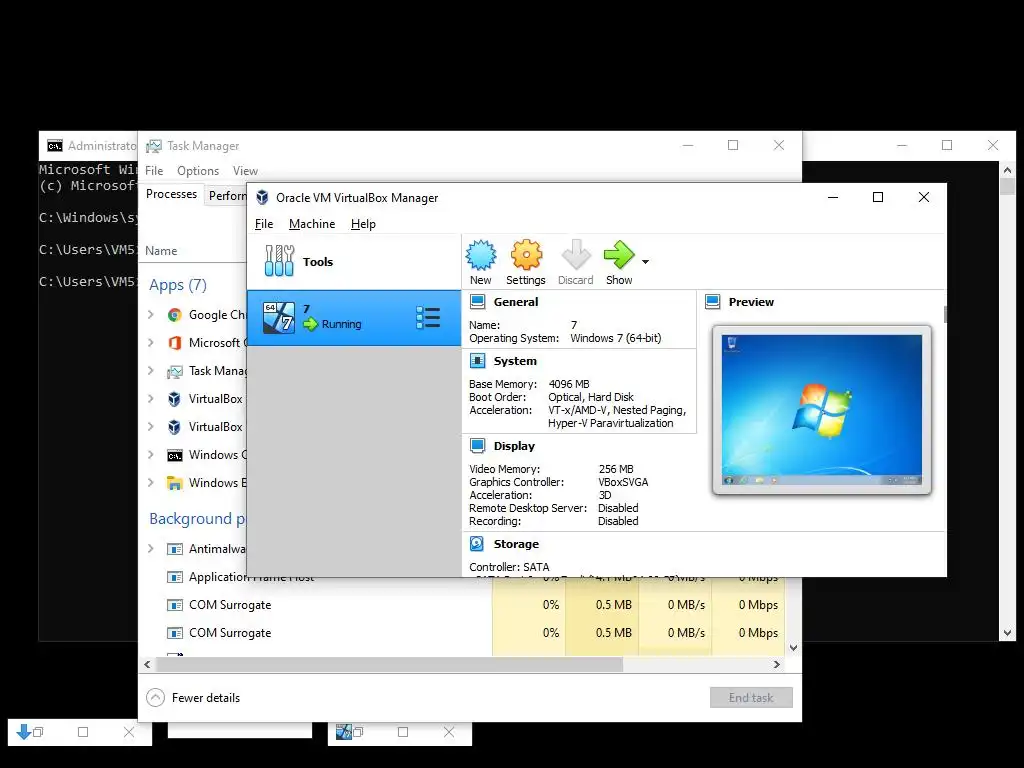This screenshot has width=1024, height=768.
Task: Open VirtualBox File menu
Action: pyautogui.click(x=264, y=224)
